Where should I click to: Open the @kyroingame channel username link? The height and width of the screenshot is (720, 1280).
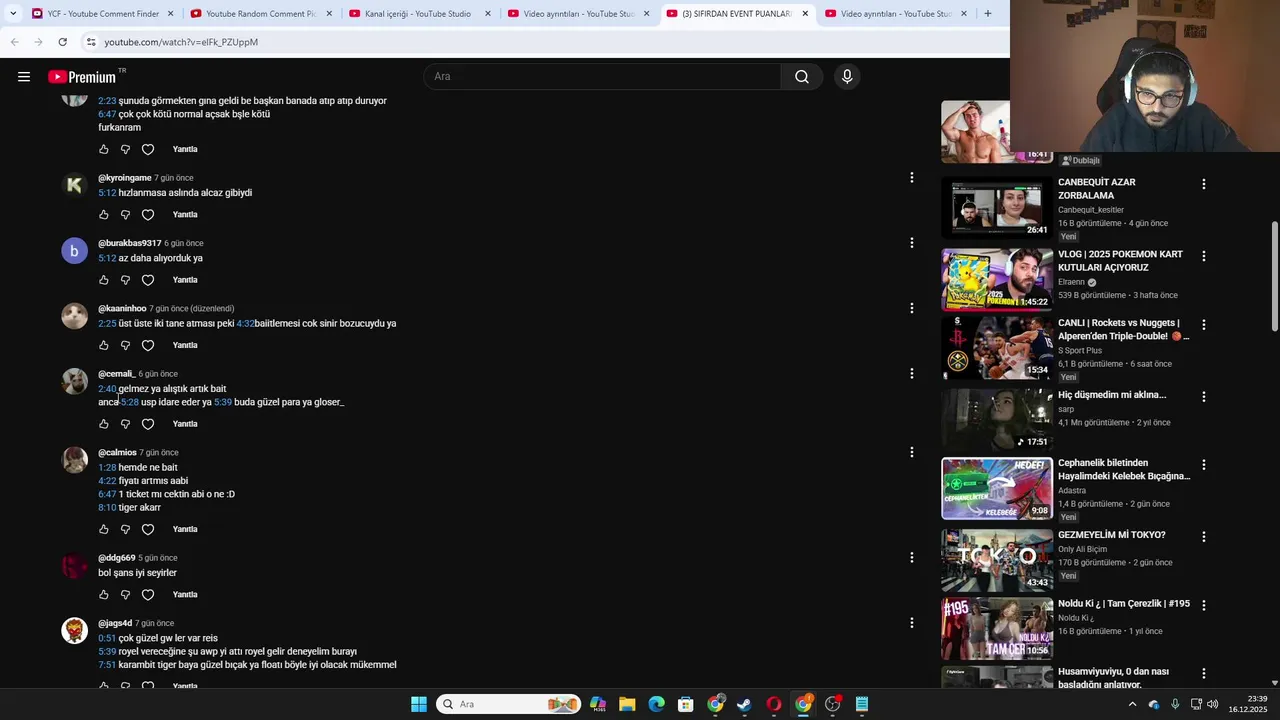point(125,178)
